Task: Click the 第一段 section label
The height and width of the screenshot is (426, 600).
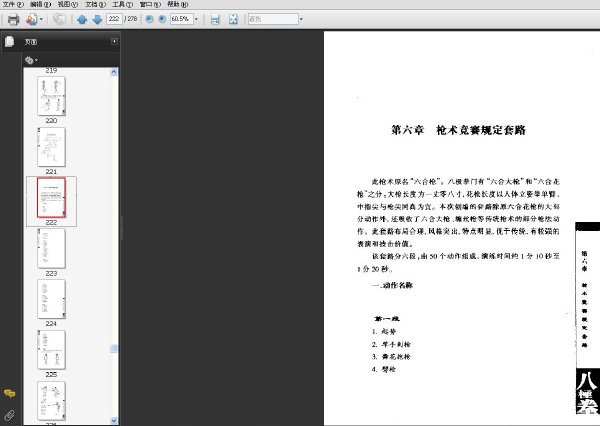Action: coord(387,318)
